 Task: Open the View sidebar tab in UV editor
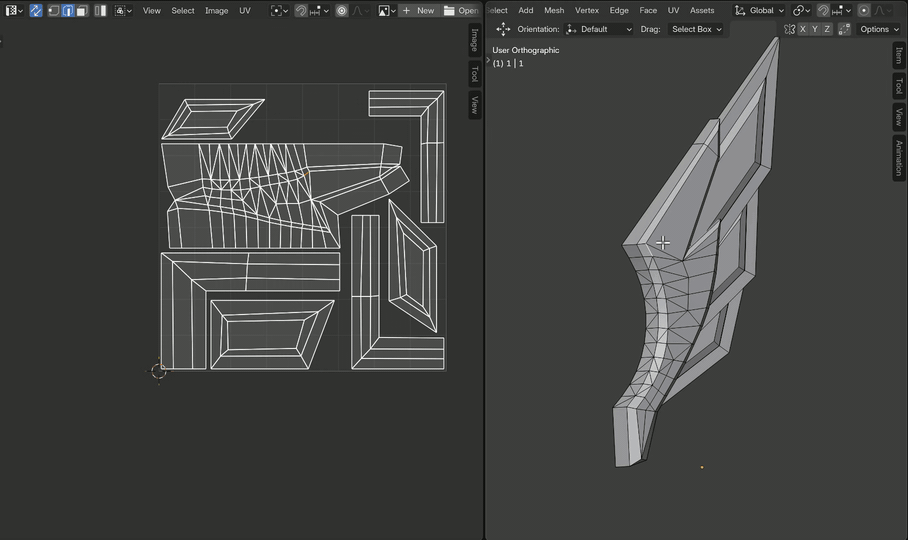(x=475, y=105)
